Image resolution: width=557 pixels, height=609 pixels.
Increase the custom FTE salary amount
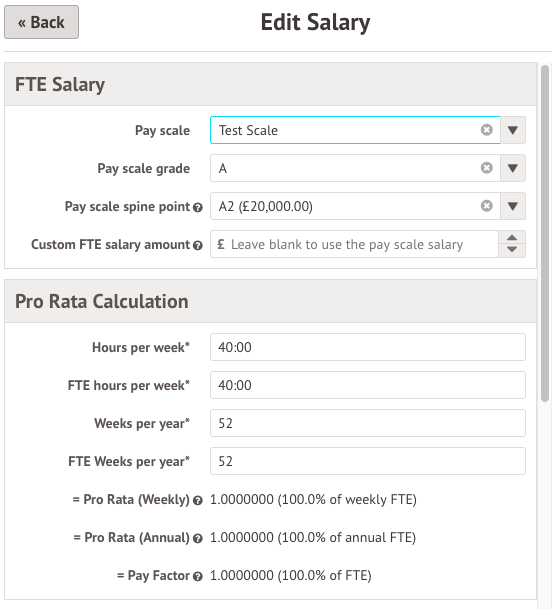click(512, 238)
